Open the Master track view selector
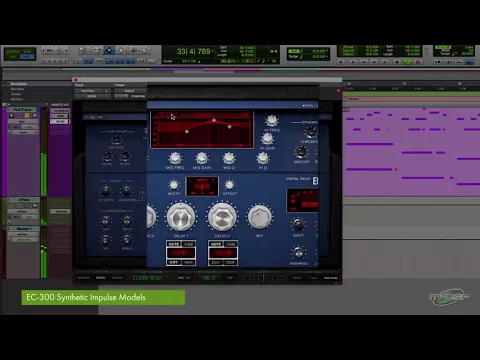The height and width of the screenshot is (360, 480). (23, 234)
